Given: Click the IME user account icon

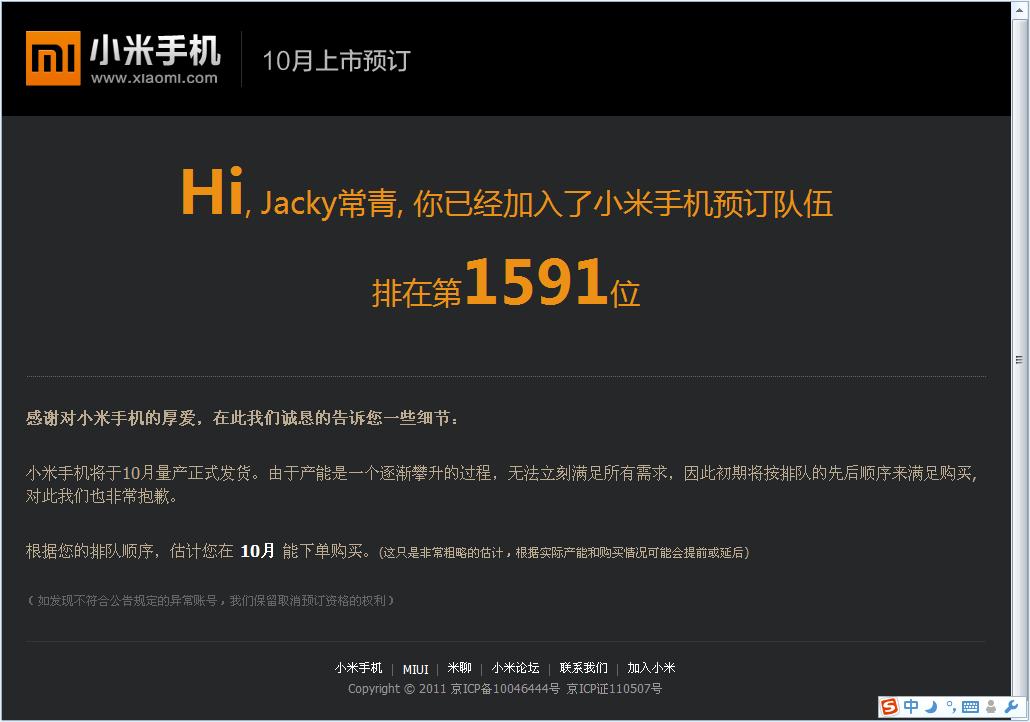Looking at the screenshot, I should pyautogui.click(x=991, y=707).
